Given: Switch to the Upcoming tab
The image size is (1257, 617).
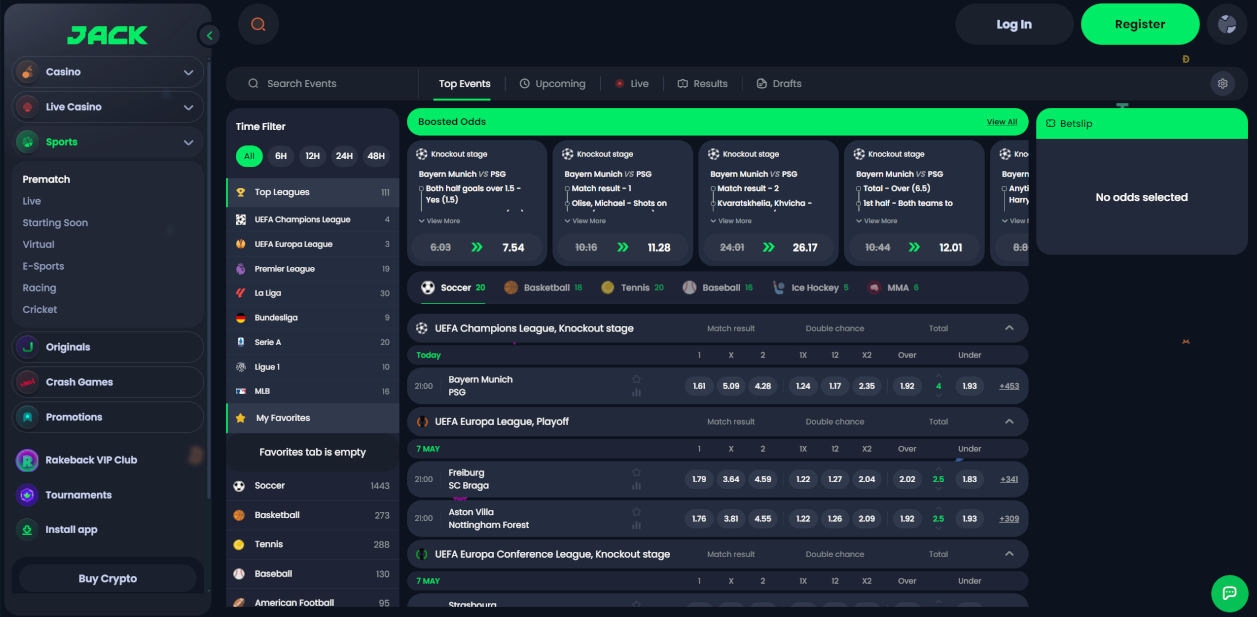Looking at the screenshot, I should [552, 84].
